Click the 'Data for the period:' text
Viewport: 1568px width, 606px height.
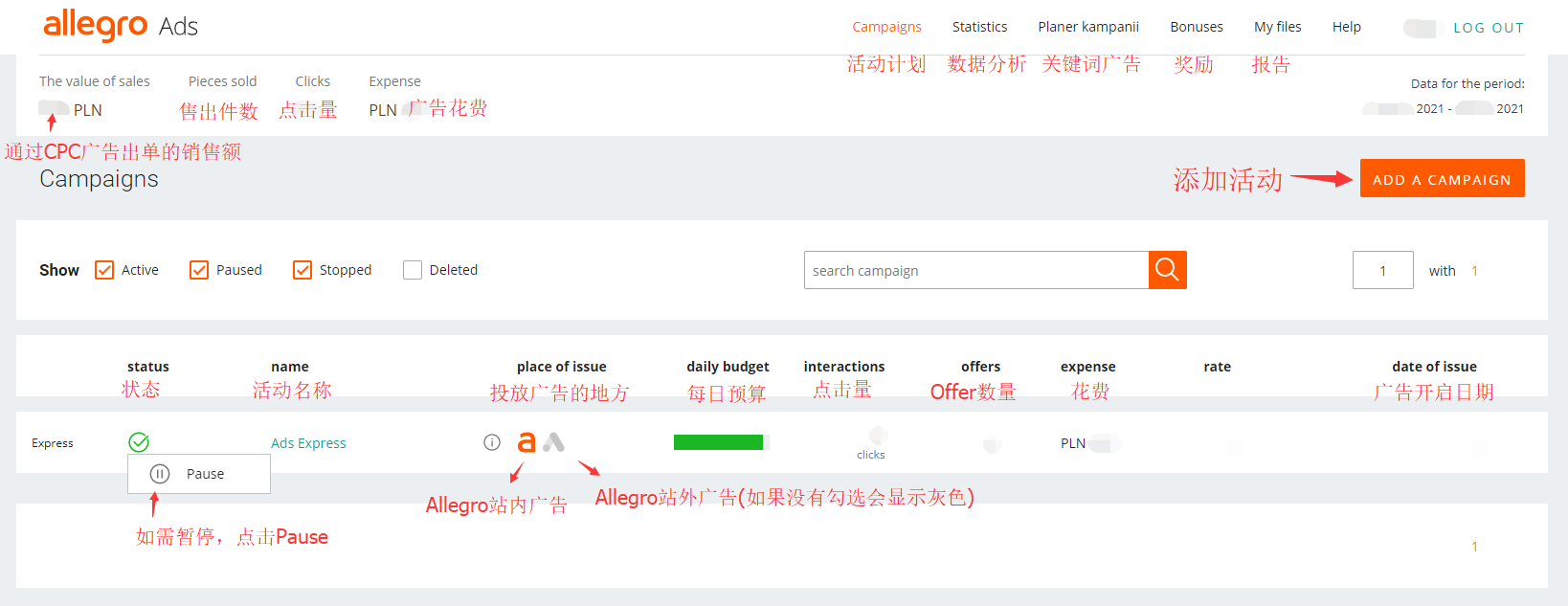point(1467,84)
